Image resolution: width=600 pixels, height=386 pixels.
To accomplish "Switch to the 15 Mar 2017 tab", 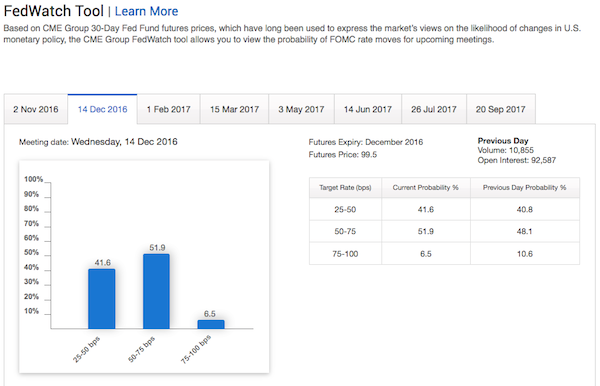I will tap(235, 109).
